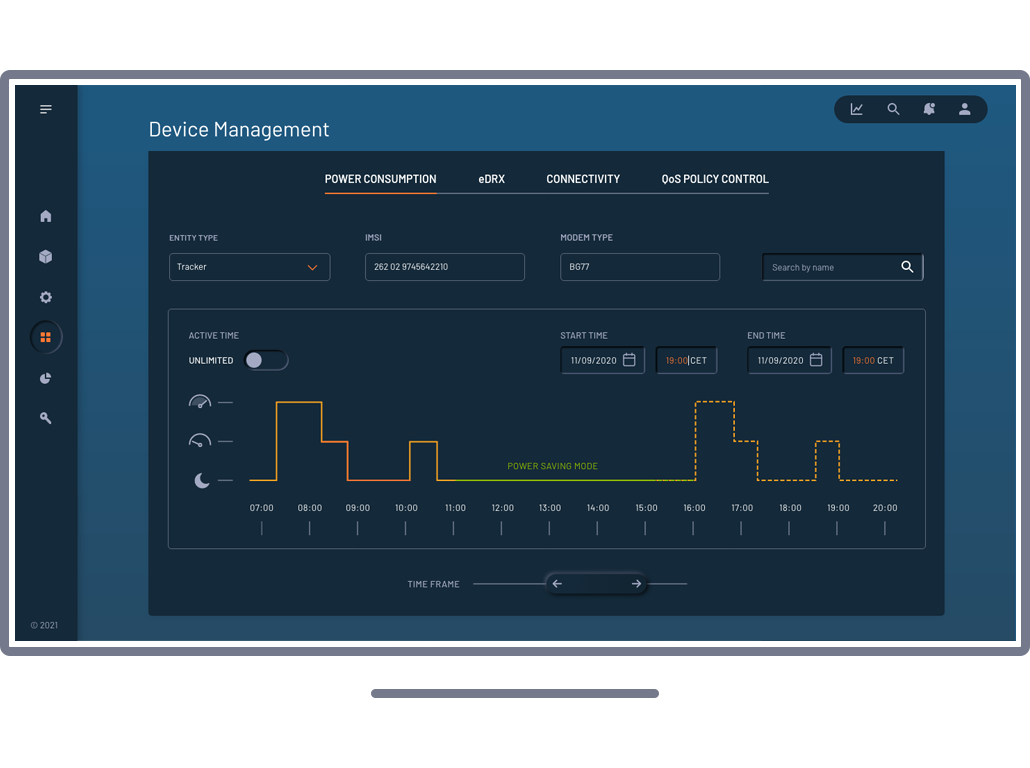Toggle the Unlimited active time switch
The height and width of the screenshot is (768, 1030).
[x=266, y=360]
